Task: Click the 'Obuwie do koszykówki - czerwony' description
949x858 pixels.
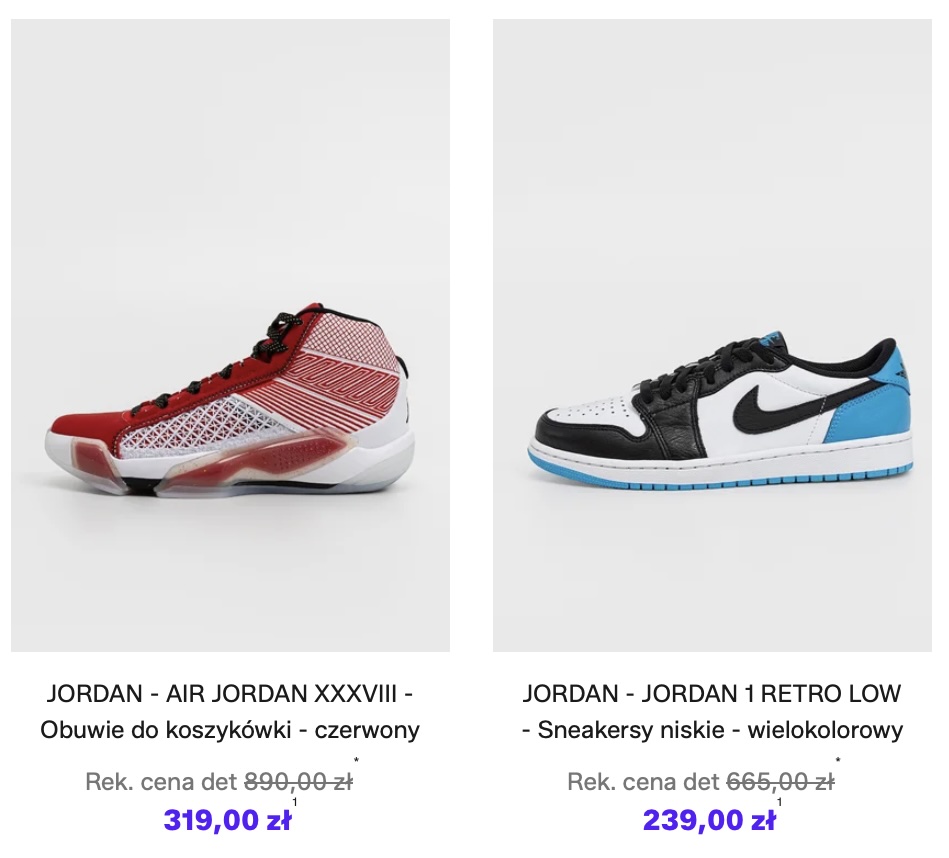Action: tap(230, 730)
